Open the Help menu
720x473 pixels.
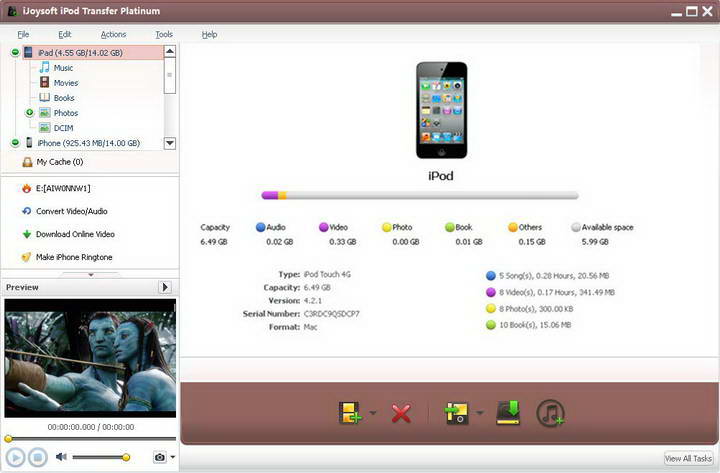click(209, 34)
